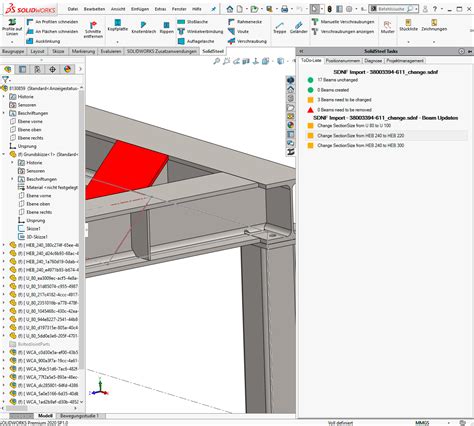This screenshot has height=426, width=474.
Task: Open the ConfigurationManager tab icon
Action: click(37, 69)
